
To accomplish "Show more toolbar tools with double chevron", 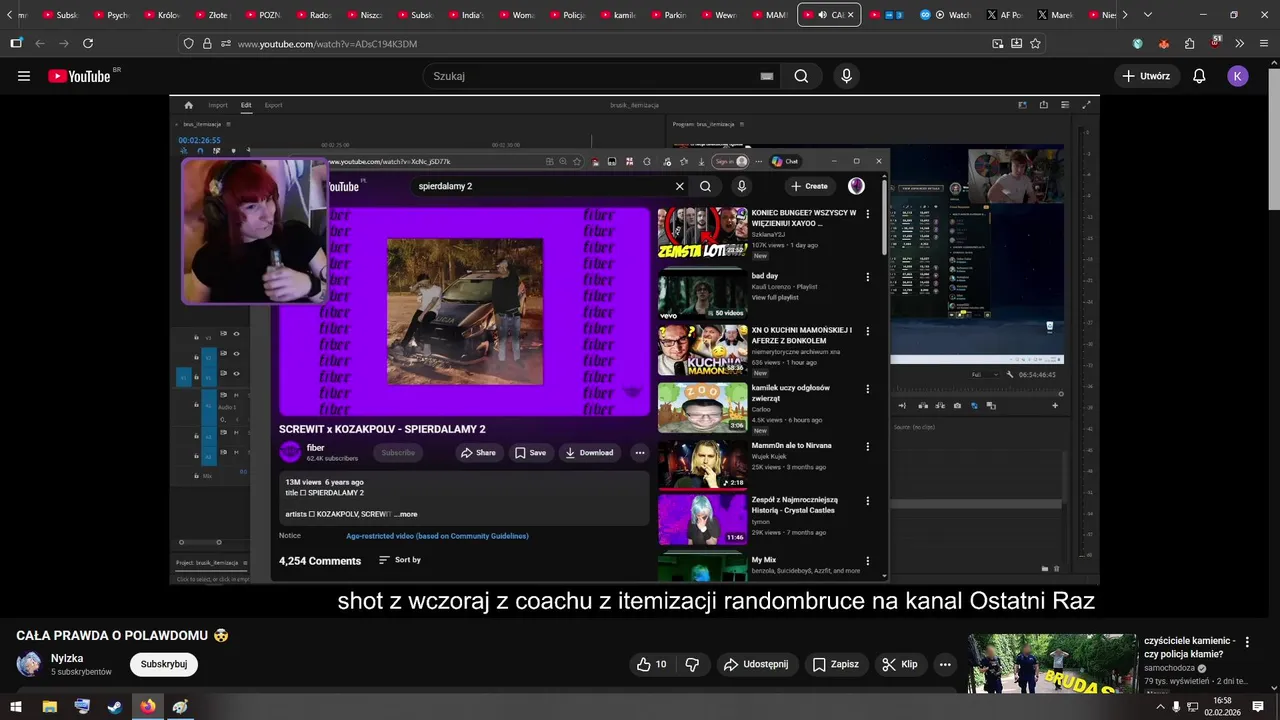I will tap(1239, 44).
